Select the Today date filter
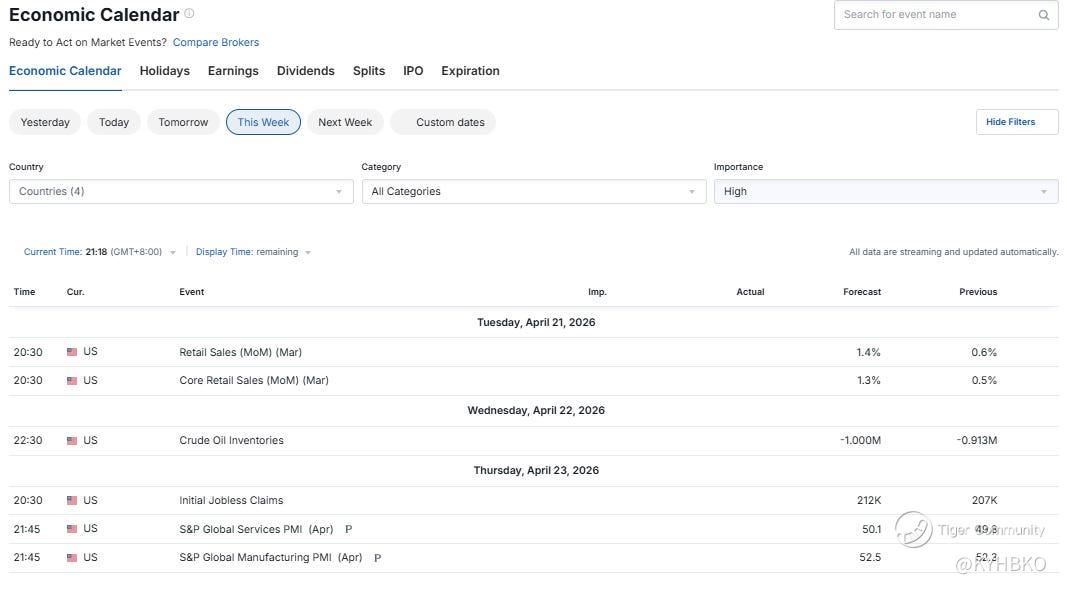The height and width of the screenshot is (589, 1067). coord(114,122)
